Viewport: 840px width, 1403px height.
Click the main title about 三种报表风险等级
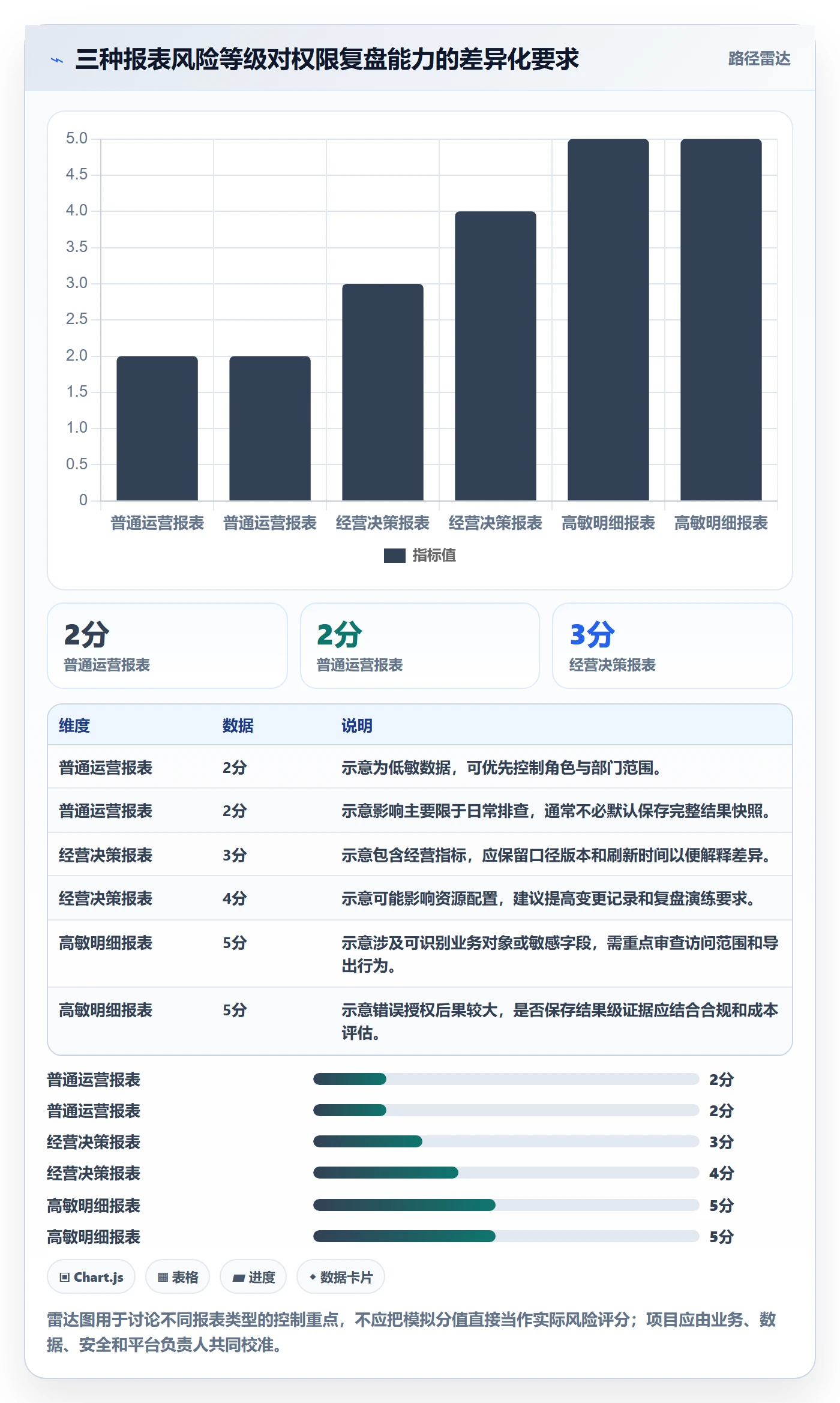click(327, 59)
